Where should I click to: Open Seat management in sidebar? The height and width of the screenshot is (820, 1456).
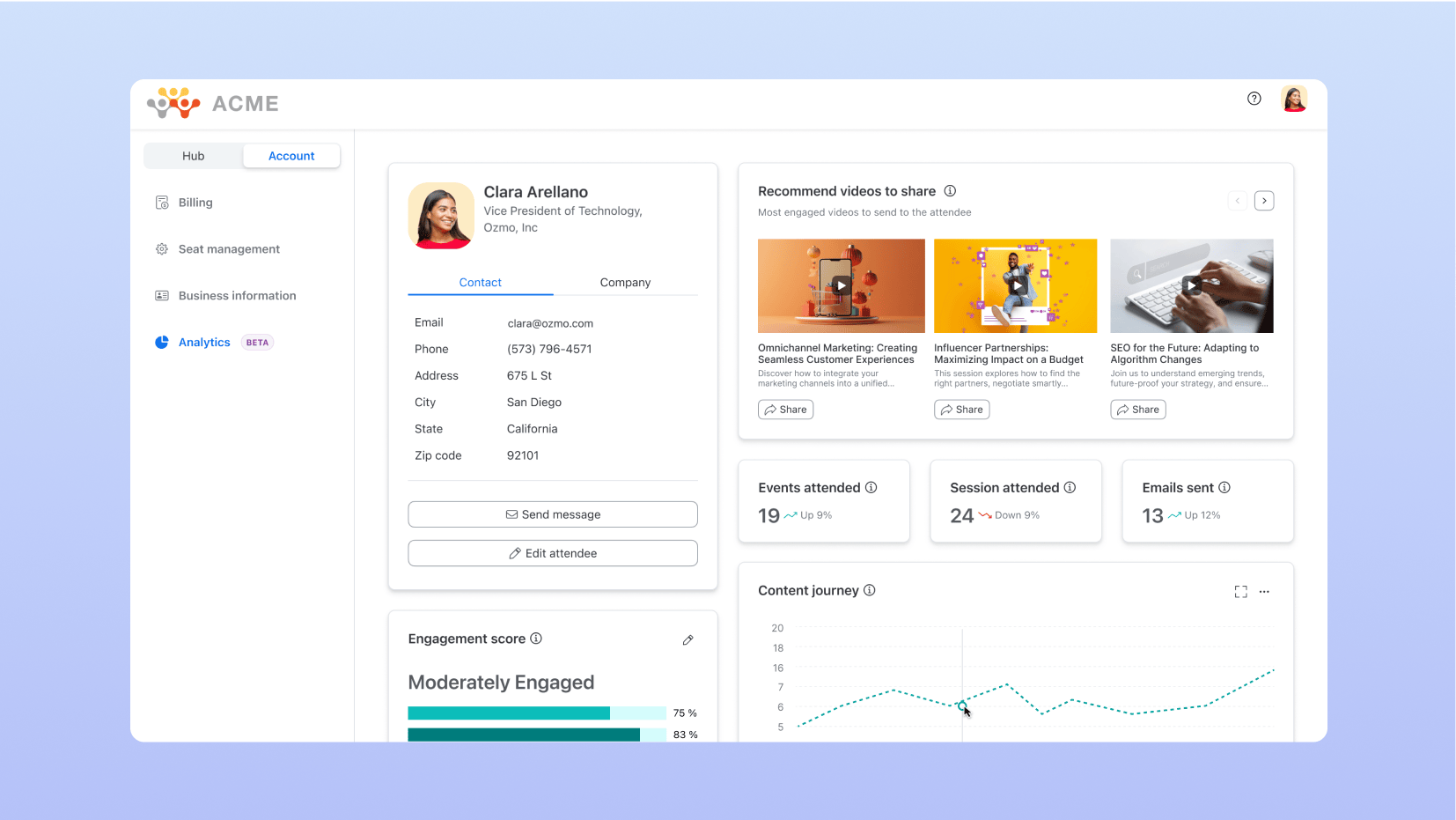click(229, 249)
